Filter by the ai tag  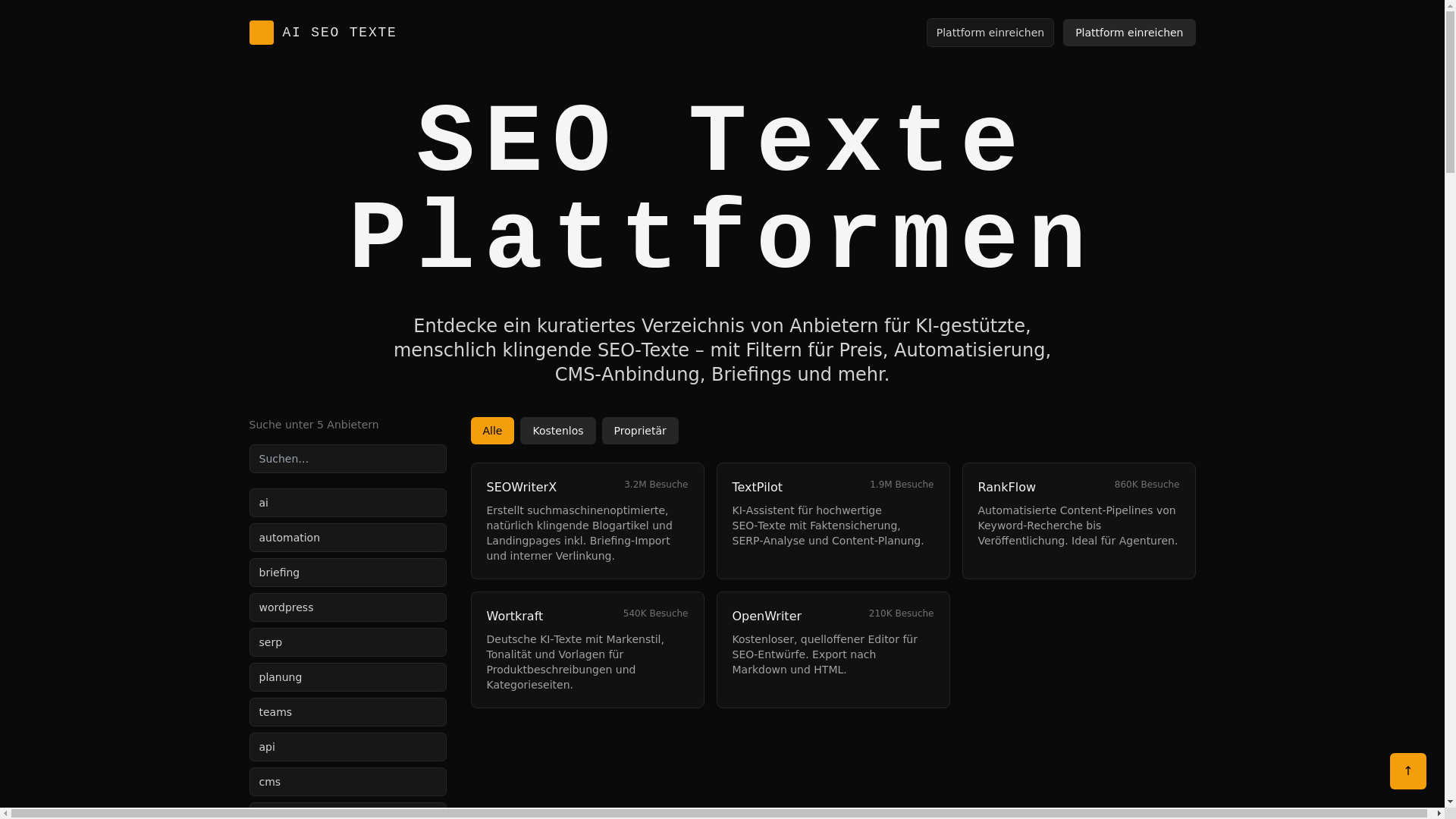347,503
